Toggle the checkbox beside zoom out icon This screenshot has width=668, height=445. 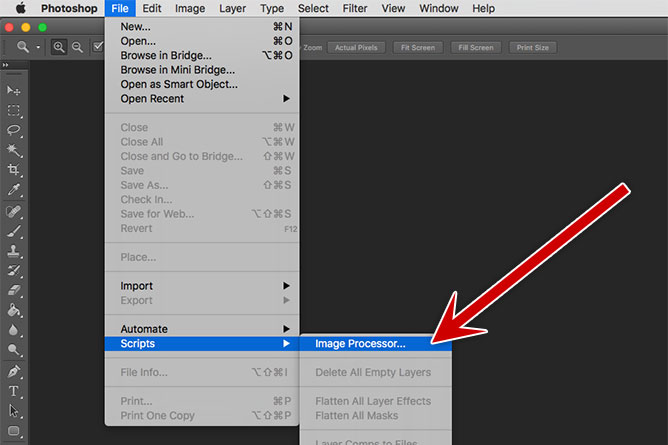pyautogui.click(x=98, y=46)
